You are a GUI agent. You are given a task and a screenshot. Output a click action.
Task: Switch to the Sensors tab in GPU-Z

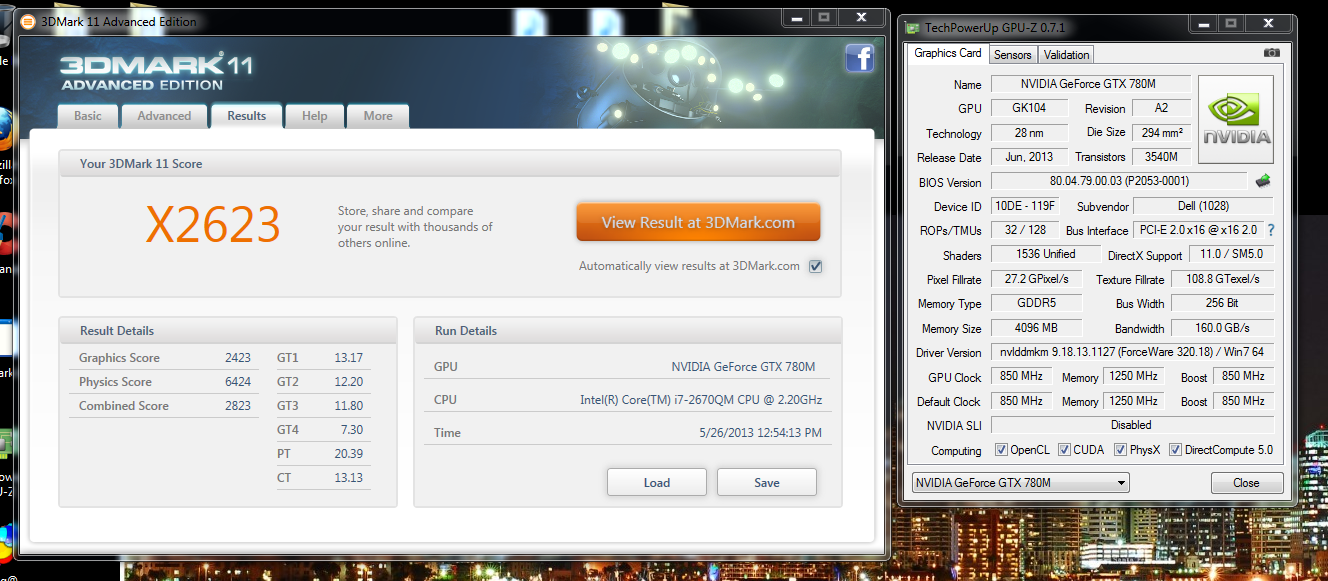tap(1013, 55)
